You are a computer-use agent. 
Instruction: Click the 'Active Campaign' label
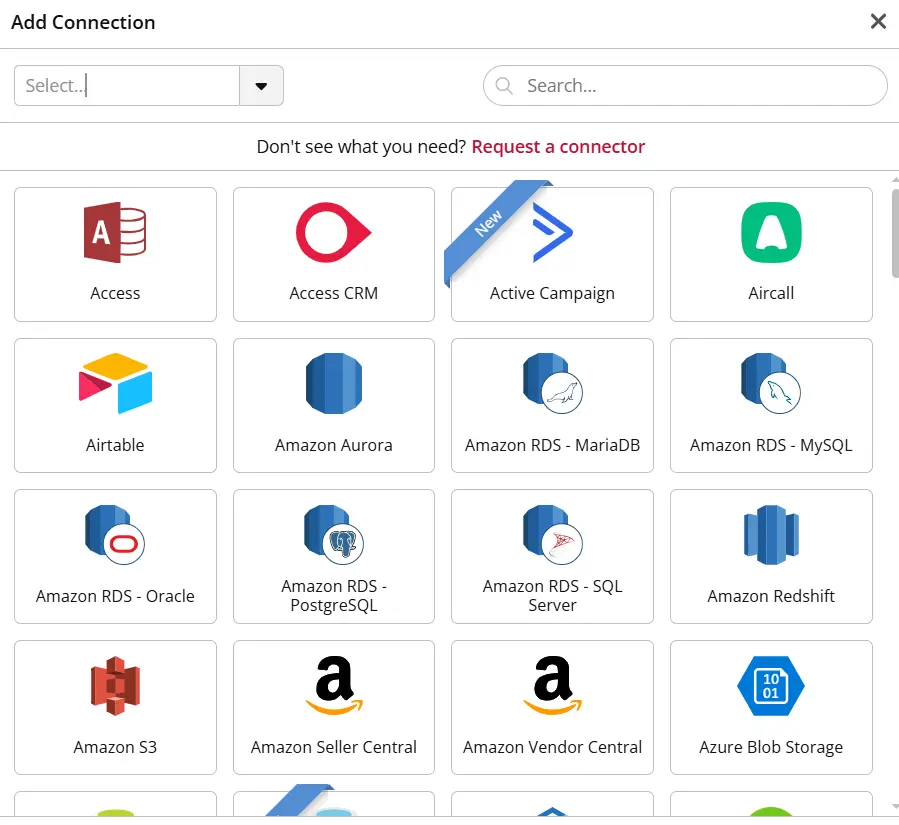point(552,293)
